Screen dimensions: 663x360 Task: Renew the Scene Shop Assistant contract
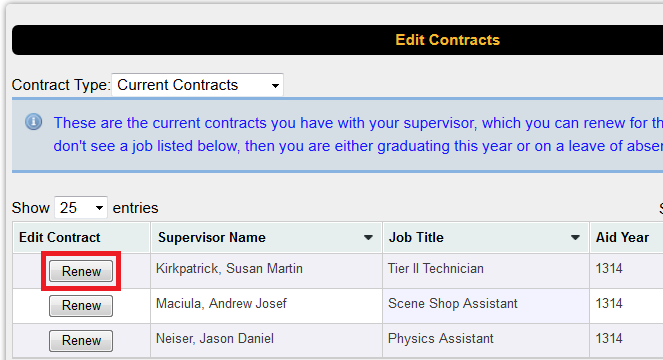81,305
